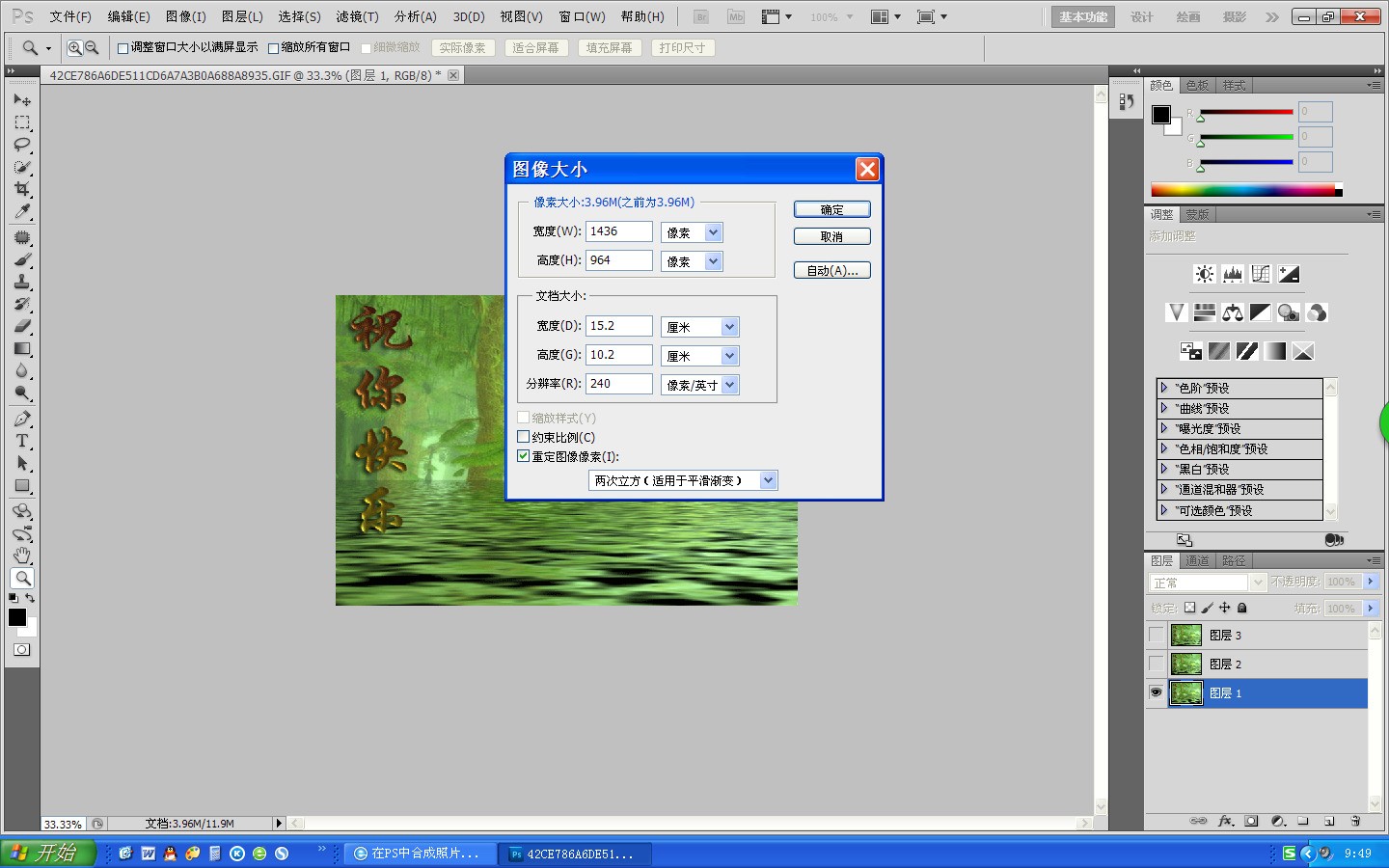This screenshot has width=1389, height=868.
Task: Click the Brightness/Contrast adjustment icon
Action: coord(1204,274)
